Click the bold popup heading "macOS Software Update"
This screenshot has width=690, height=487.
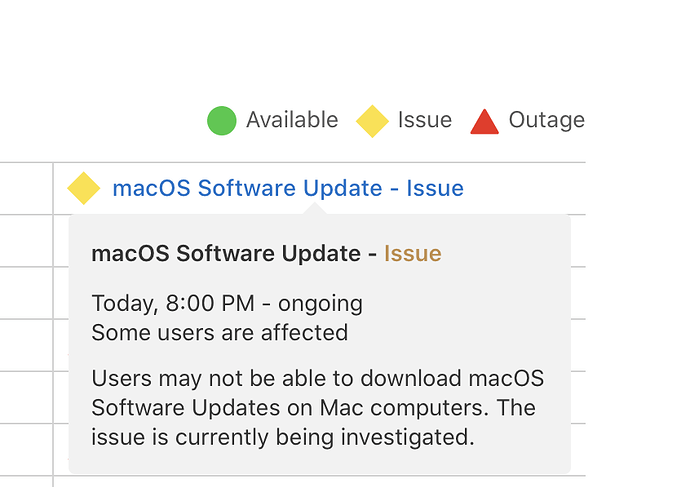click(226, 254)
